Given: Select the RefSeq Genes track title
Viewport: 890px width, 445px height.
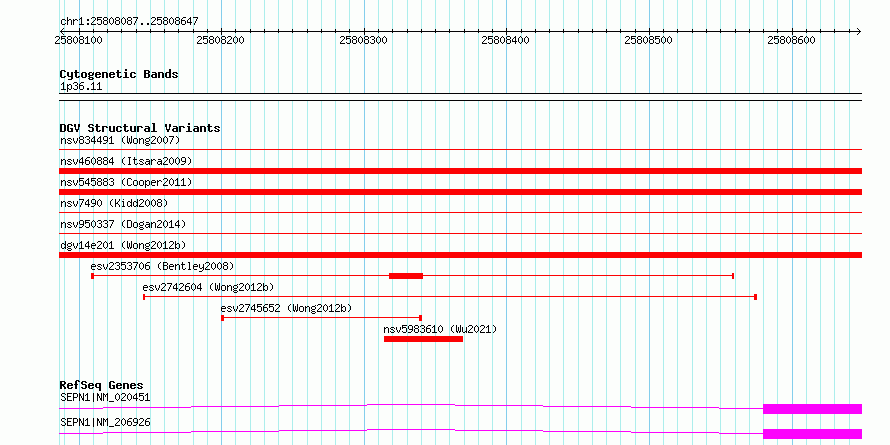Looking at the screenshot, I should coord(102,386).
